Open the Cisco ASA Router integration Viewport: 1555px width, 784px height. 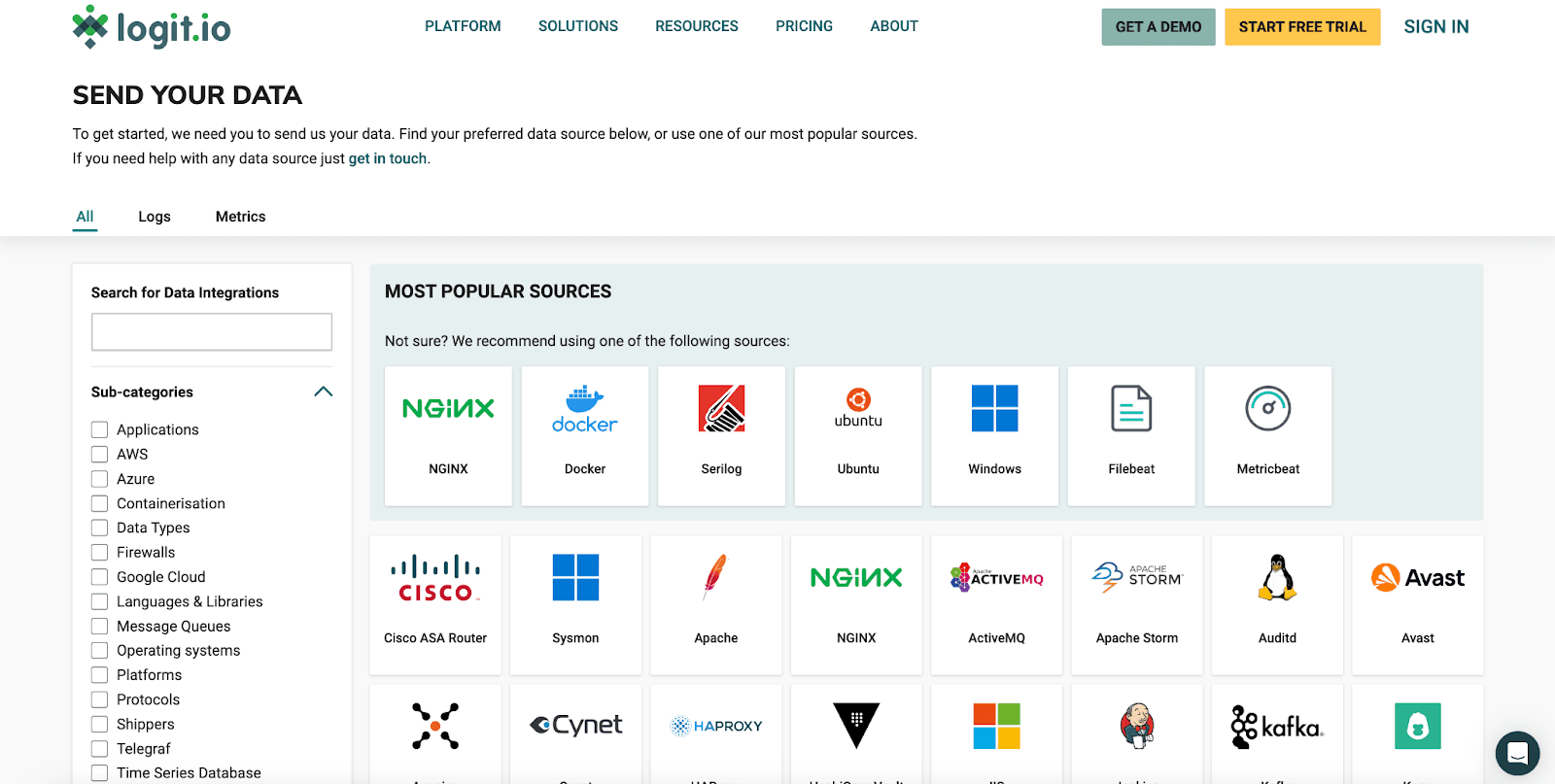pyautogui.click(x=435, y=605)
